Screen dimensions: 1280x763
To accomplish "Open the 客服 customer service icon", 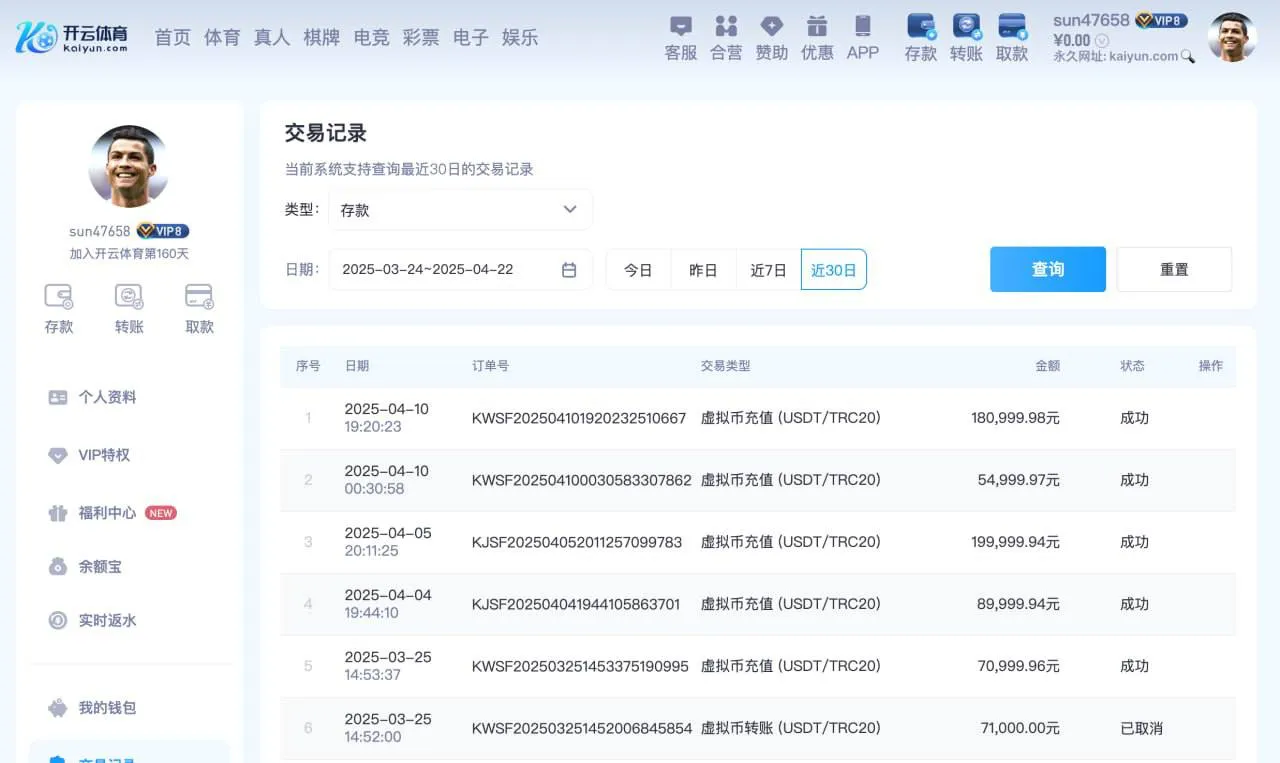I will click(680, 38).
